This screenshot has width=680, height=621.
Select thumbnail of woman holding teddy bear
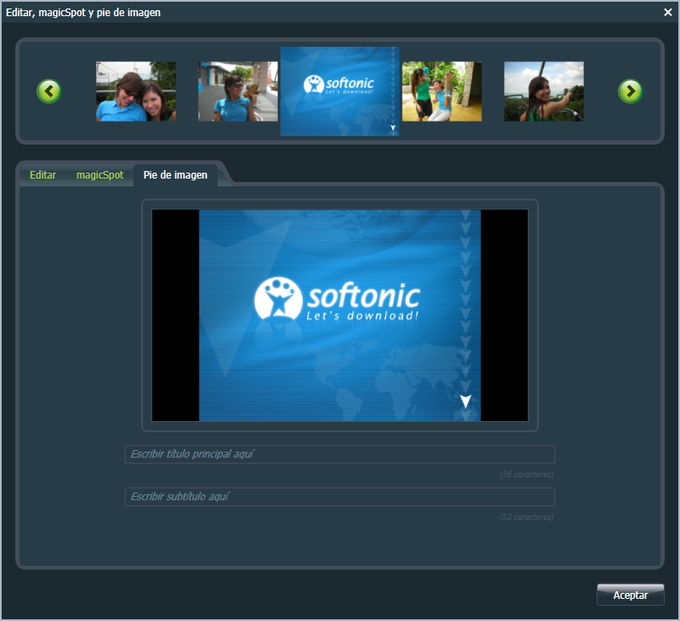[238, 91]
